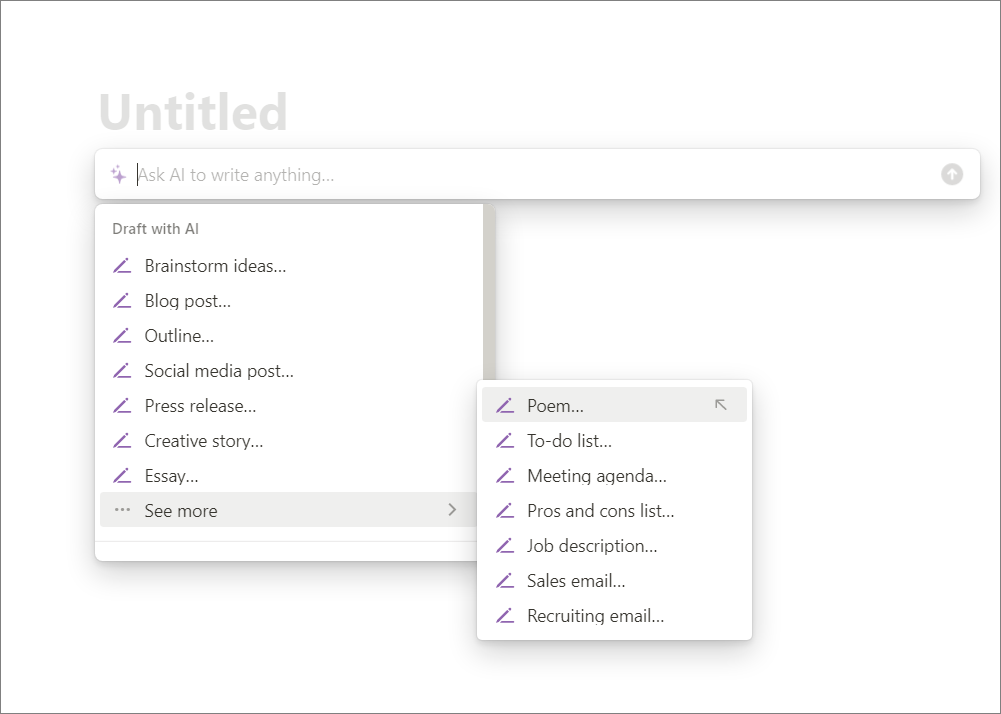Select Blog post draft option

pos(289,301)
